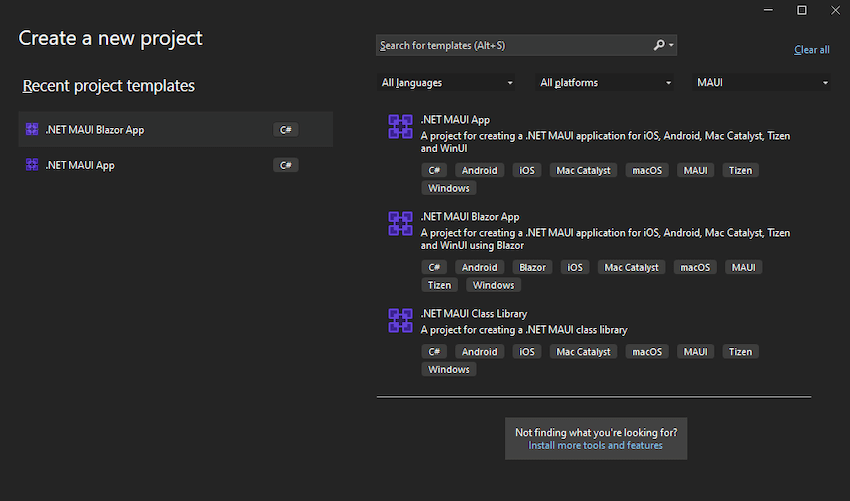This screenshot has height=501, width=850.
Task: Click the recent .NET MAUI Blazor App icon
Action: click(x=32, y=129)
